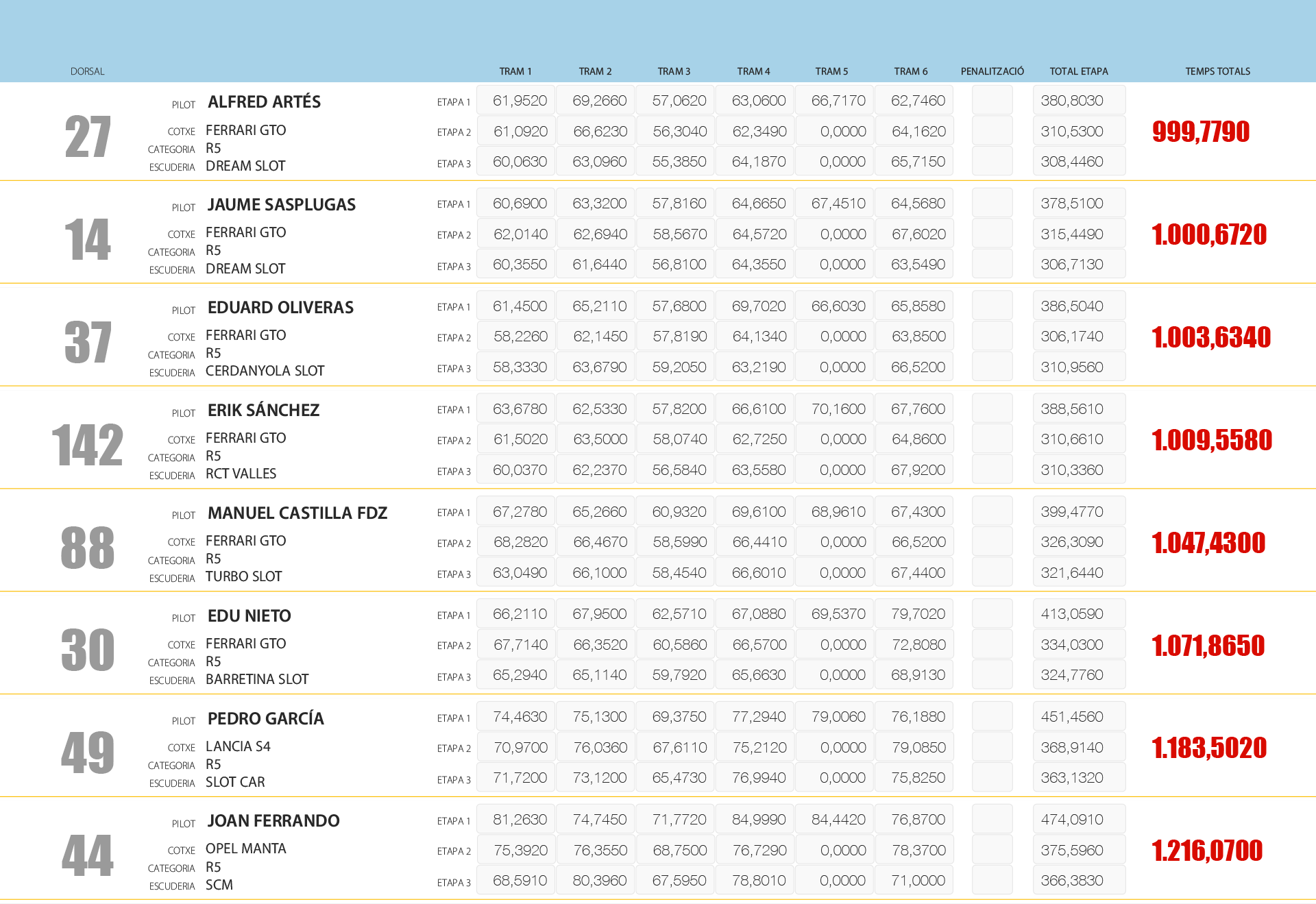Click dorsal number 88
Viewport: 1316px width, 904px height.
point(87,548)
